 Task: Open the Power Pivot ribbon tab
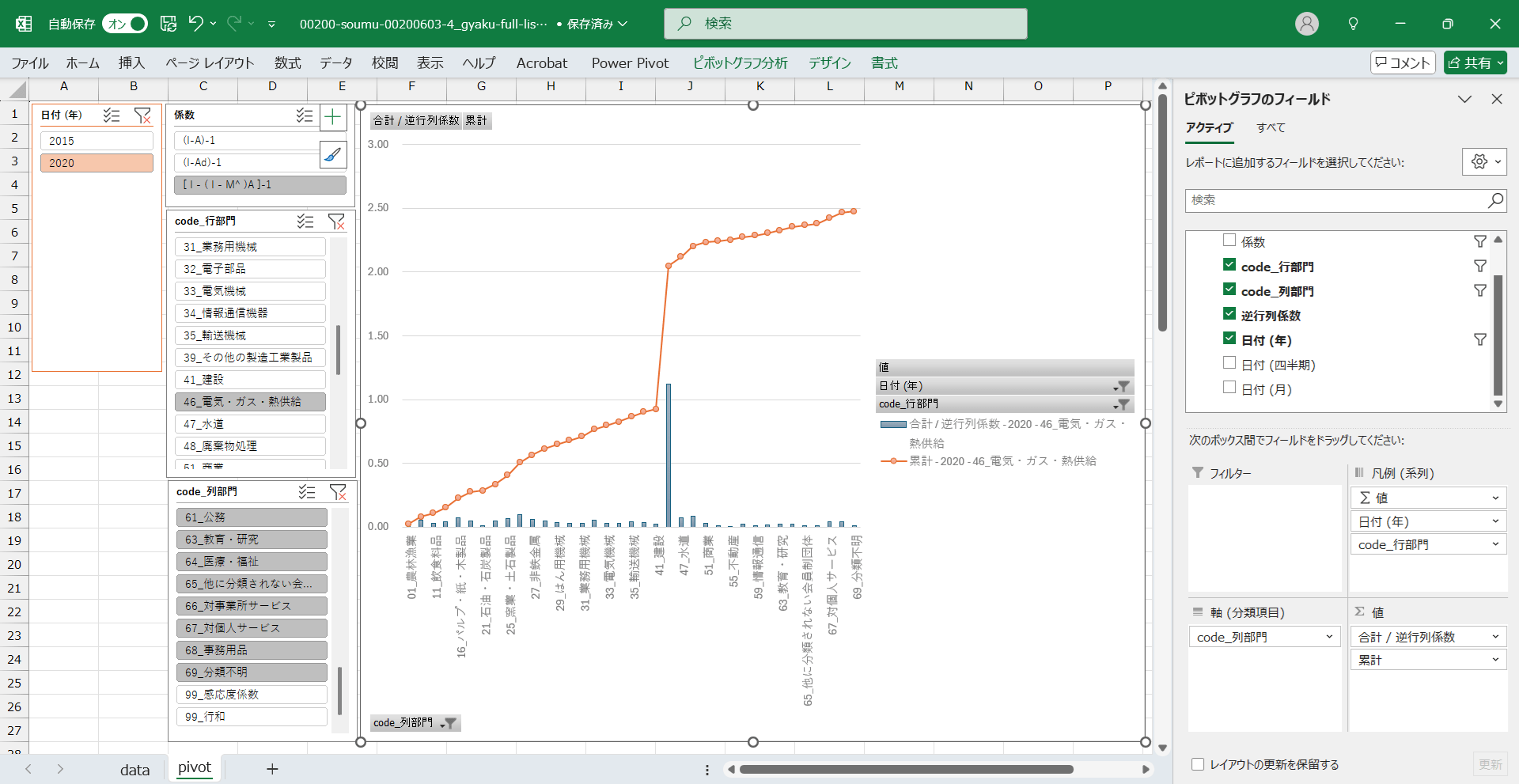tap(630, 63)
